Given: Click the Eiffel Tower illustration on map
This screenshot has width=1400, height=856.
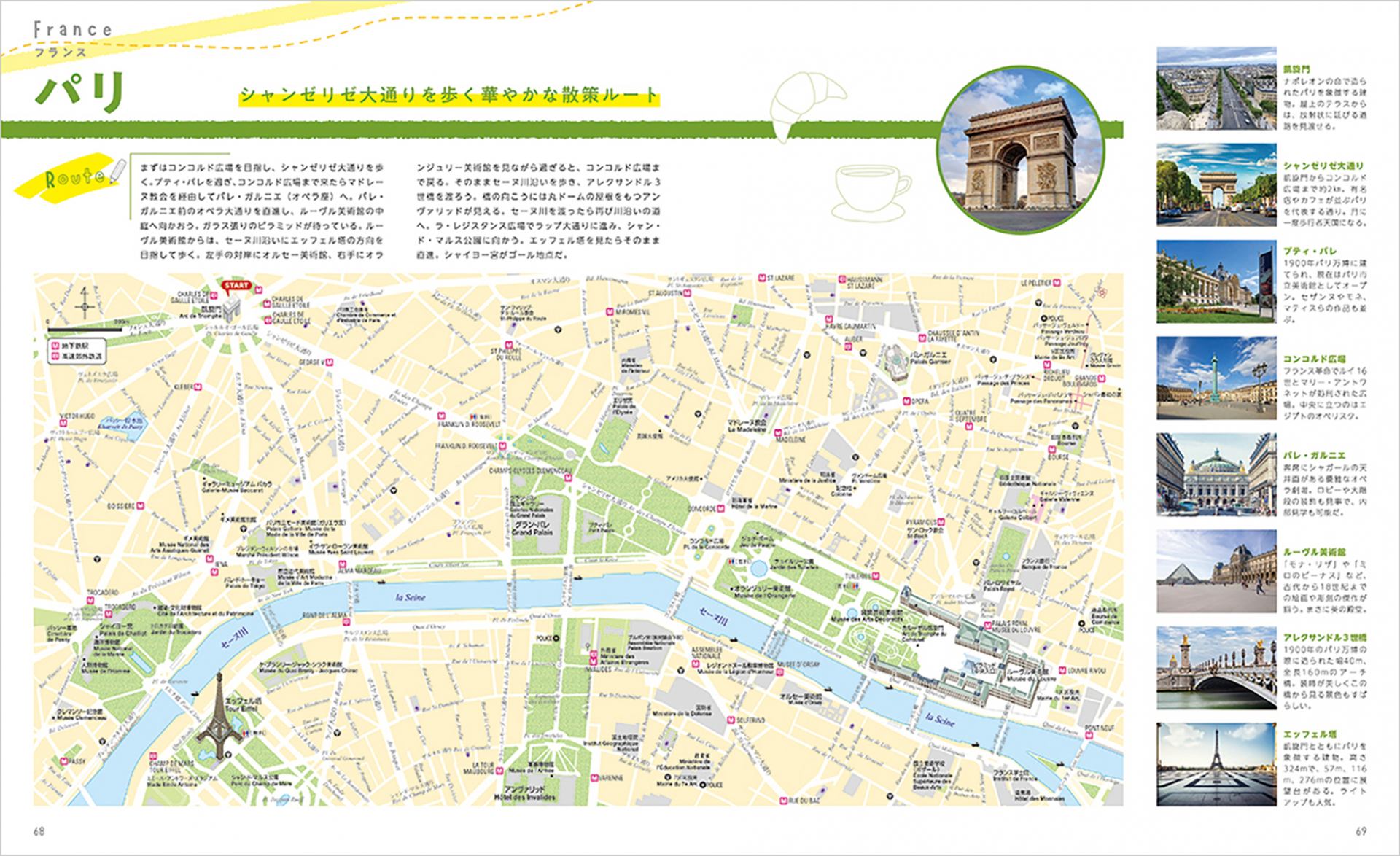Looking at the screenshot, I should click(x=218, y=713).
